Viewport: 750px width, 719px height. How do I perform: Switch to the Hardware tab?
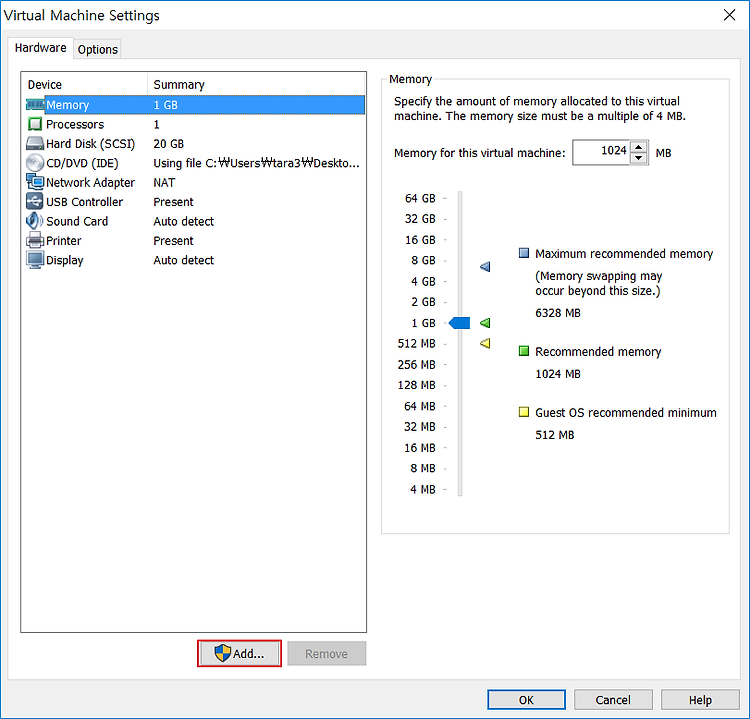(41, 48)
